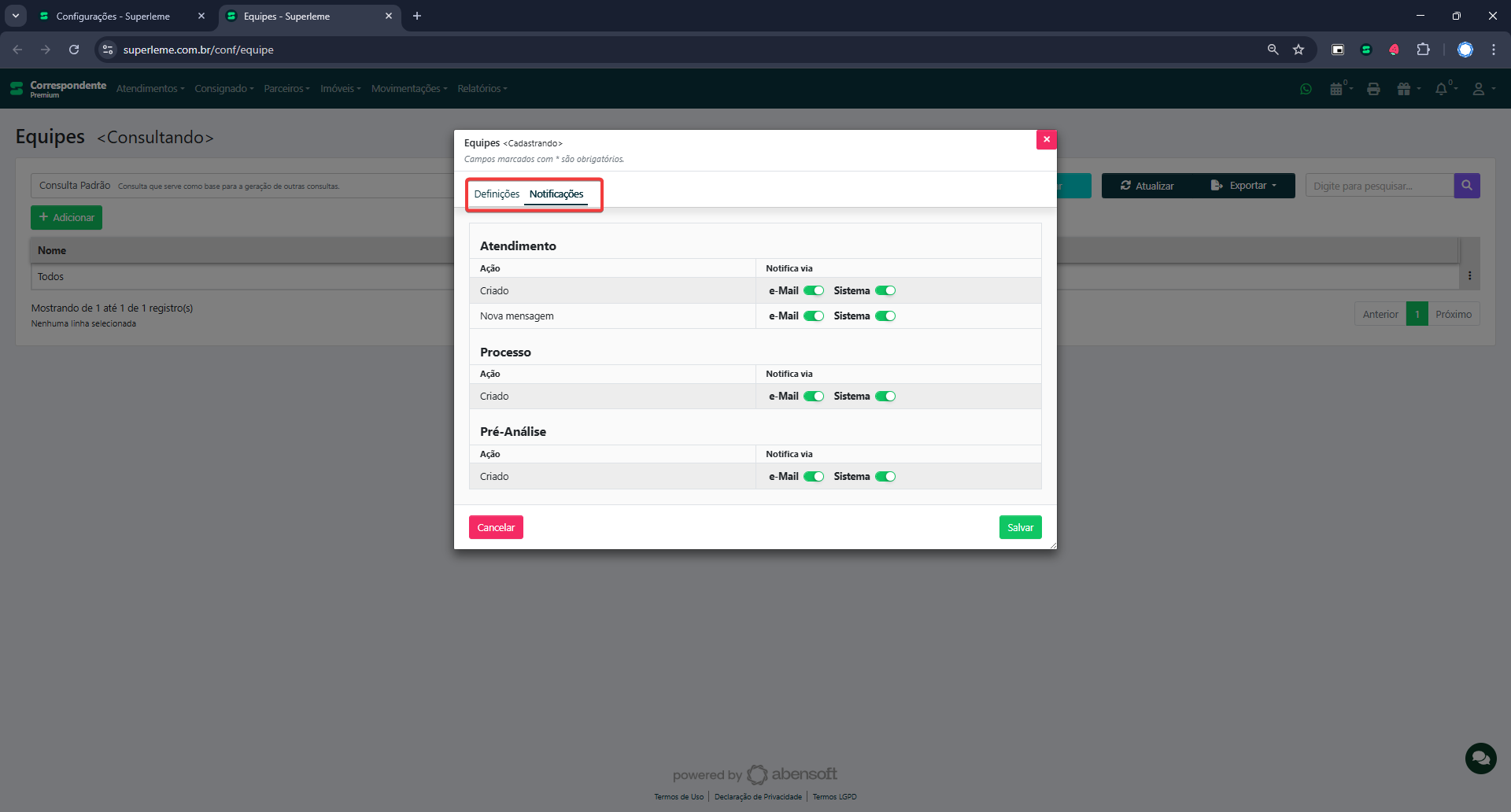
Task: Switch to the Definições tab
Action: [497, 194]
